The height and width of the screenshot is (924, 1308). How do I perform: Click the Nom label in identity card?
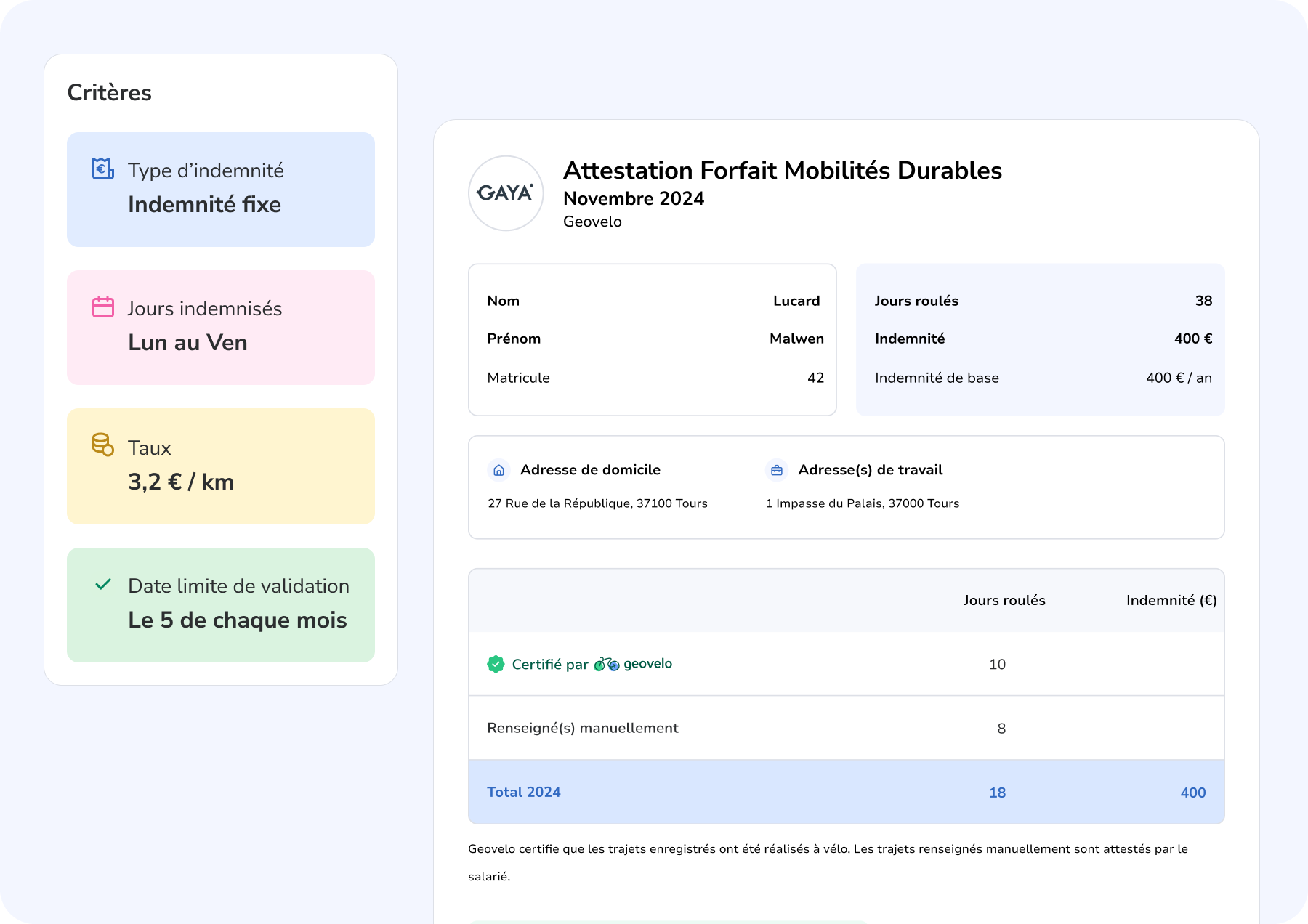point(503,301)
